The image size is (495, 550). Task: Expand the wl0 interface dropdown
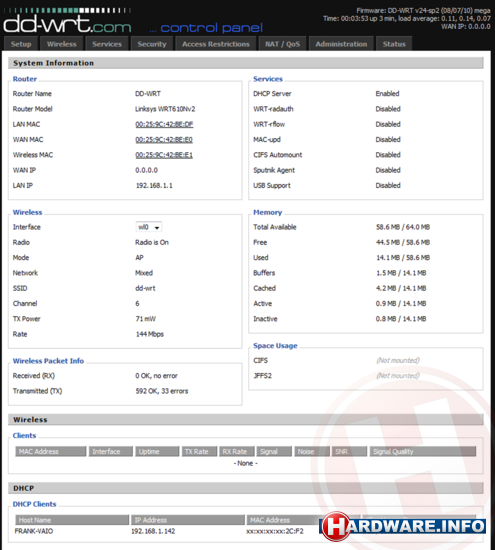coord(149,227)
